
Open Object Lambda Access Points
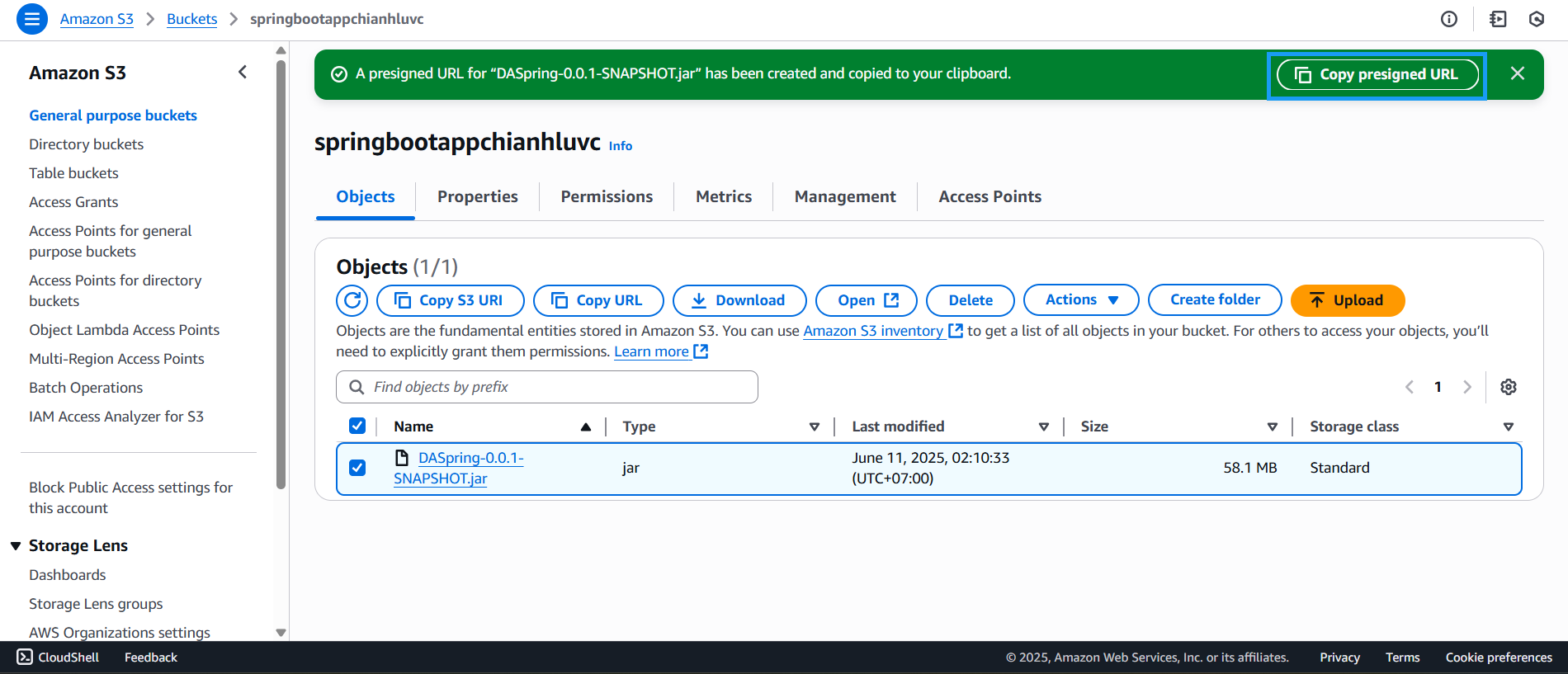[124, 330]
